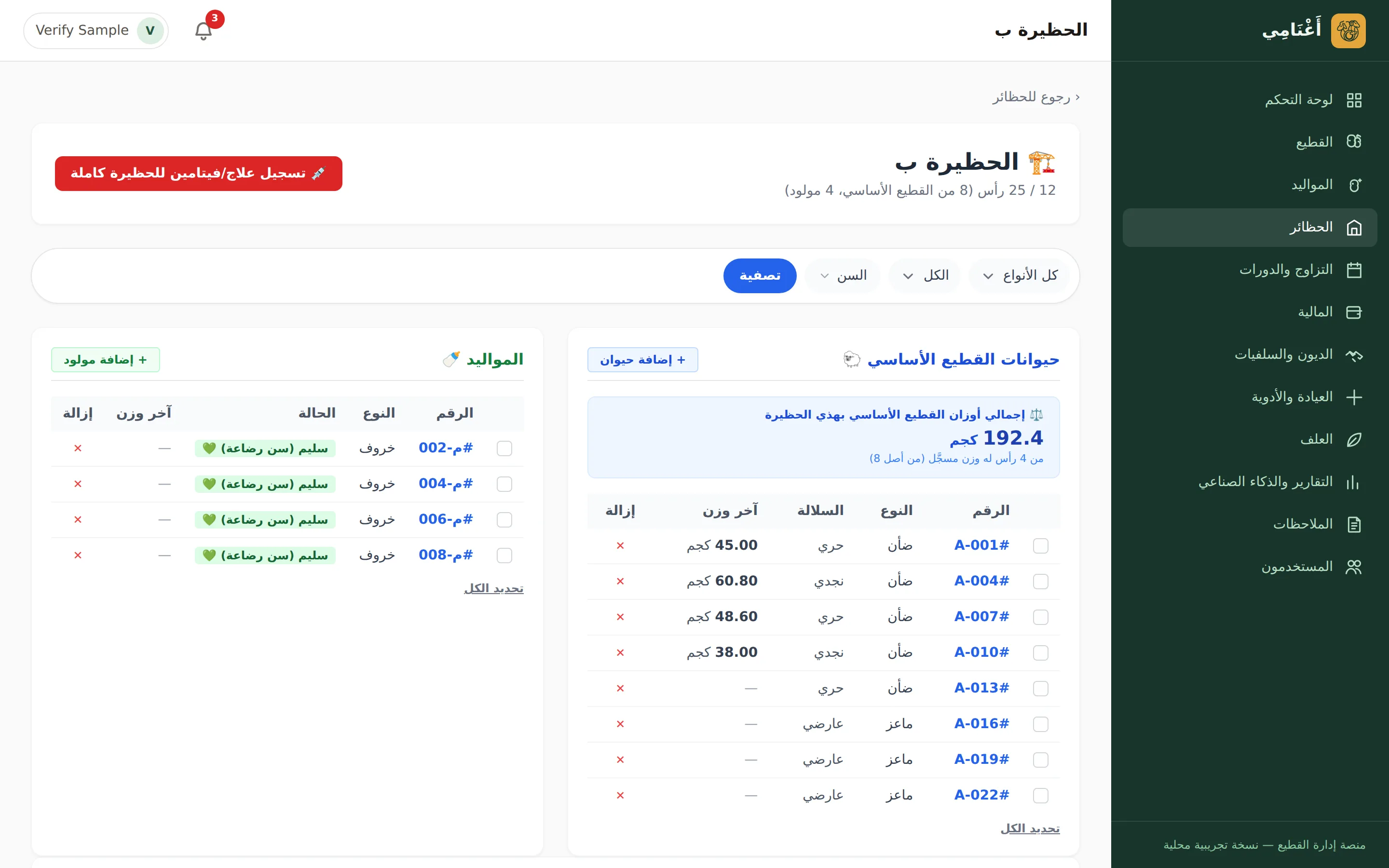Click the 192.4 كجم total weight value

(996, 438)
